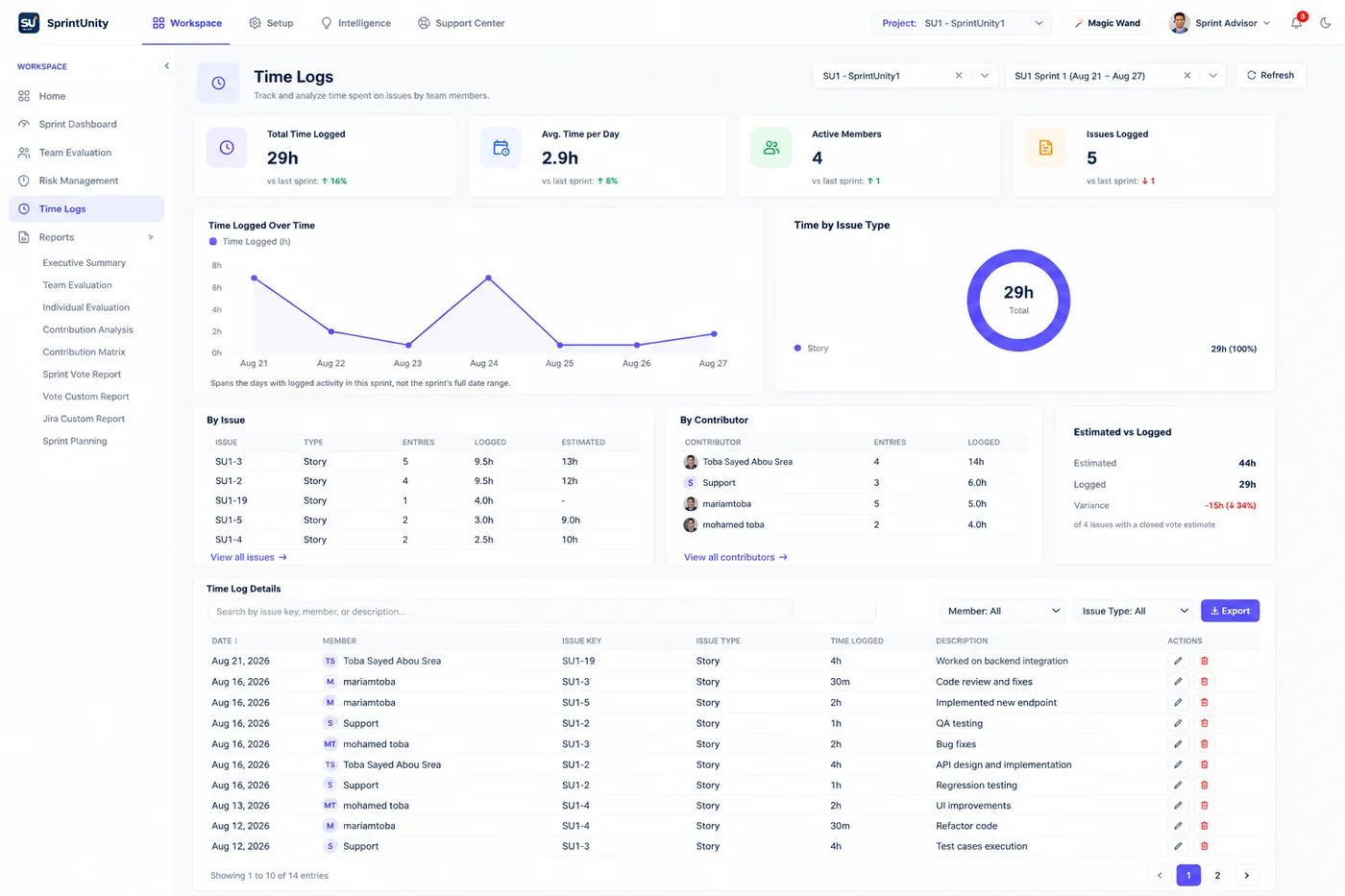
Task: Expand the sprint filter dropdown arrow
Action: [1212, 76]
